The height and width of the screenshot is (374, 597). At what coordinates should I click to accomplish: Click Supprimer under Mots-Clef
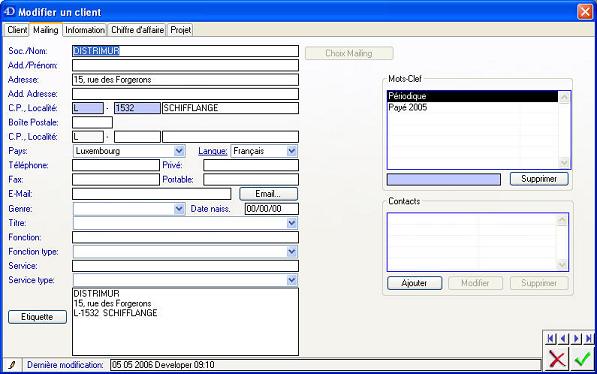[x=539, y=179]
